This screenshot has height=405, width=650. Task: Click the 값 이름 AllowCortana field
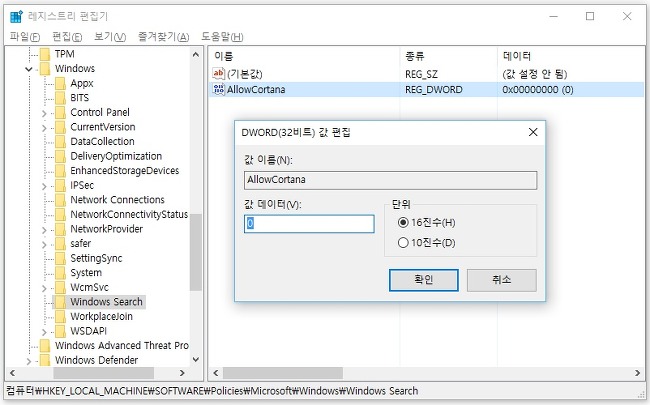pyautogui.click(x=390, y=180)
